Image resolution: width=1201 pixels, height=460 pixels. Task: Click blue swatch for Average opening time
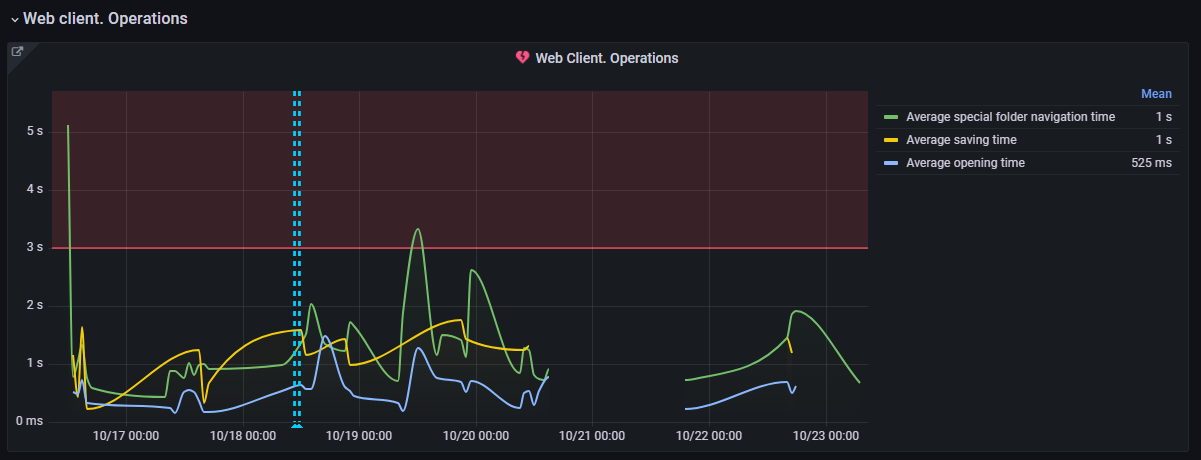pos(891,163)
